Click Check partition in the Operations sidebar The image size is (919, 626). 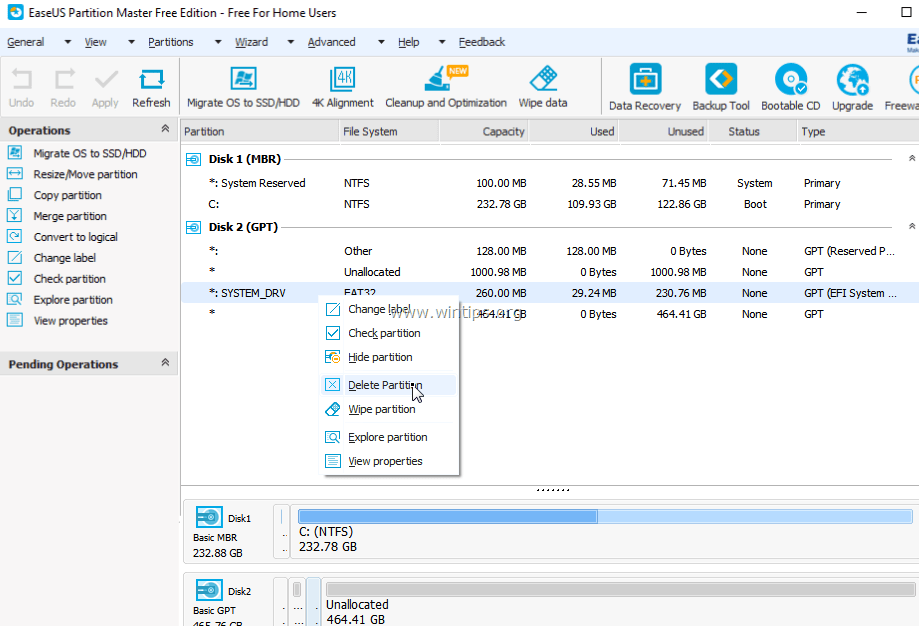69,279
